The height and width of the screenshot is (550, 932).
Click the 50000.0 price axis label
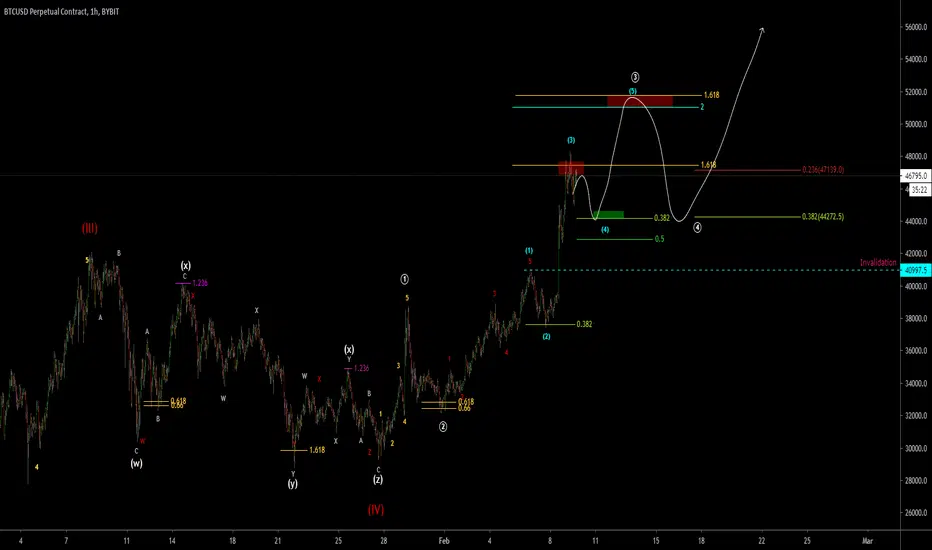[x=916, y=124]
